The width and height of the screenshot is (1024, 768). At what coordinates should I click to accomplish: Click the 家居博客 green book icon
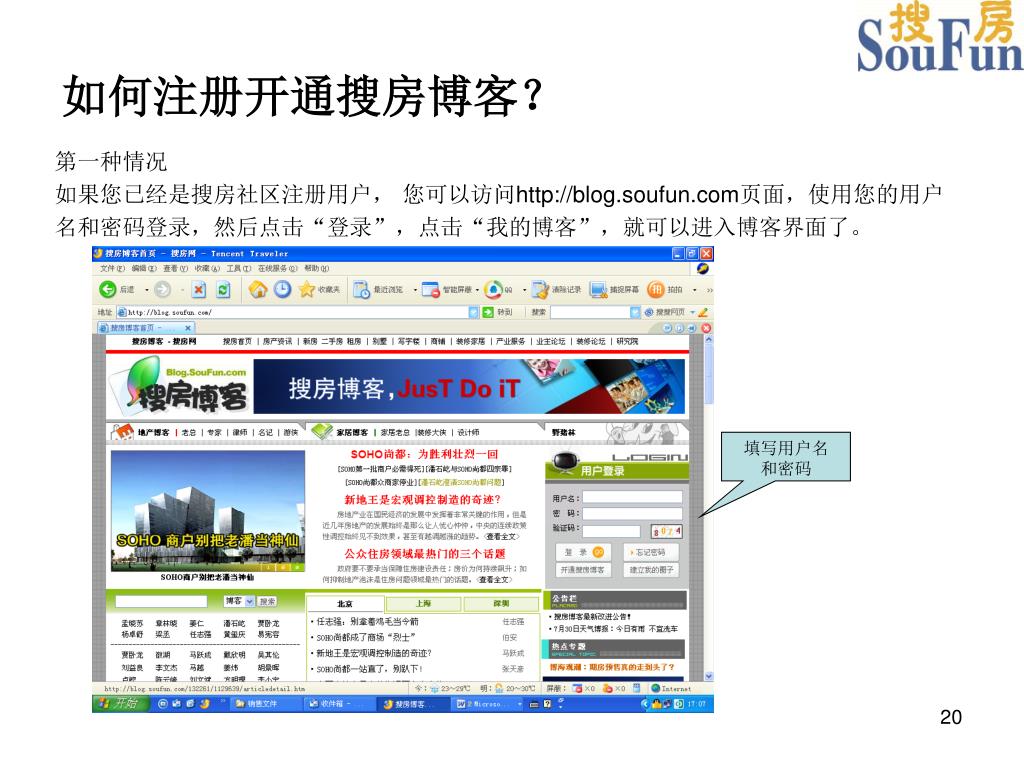[322, 431]
